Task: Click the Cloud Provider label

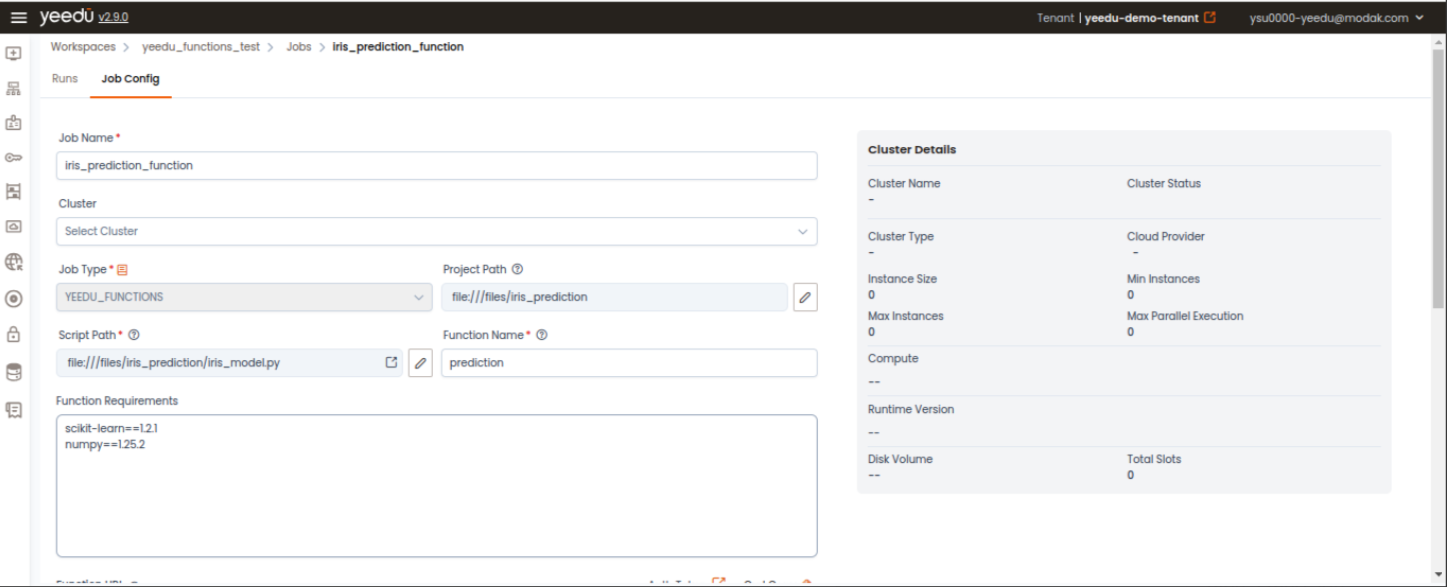Action: click(x=1166, y=237)
